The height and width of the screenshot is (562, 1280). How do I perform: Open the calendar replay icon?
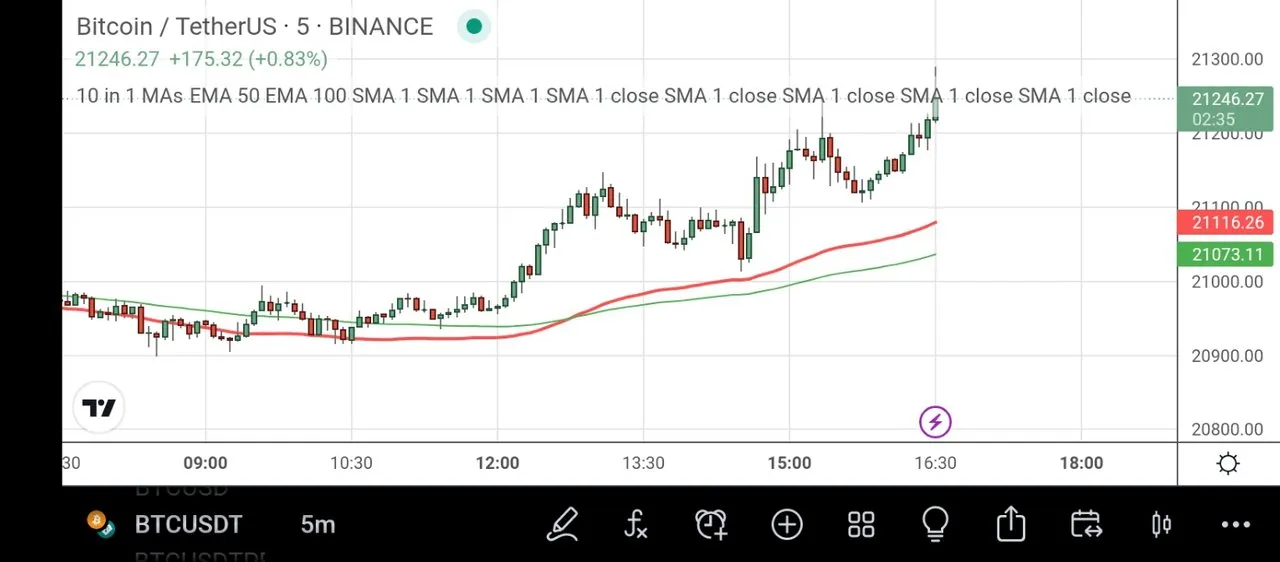[1086, 523]
